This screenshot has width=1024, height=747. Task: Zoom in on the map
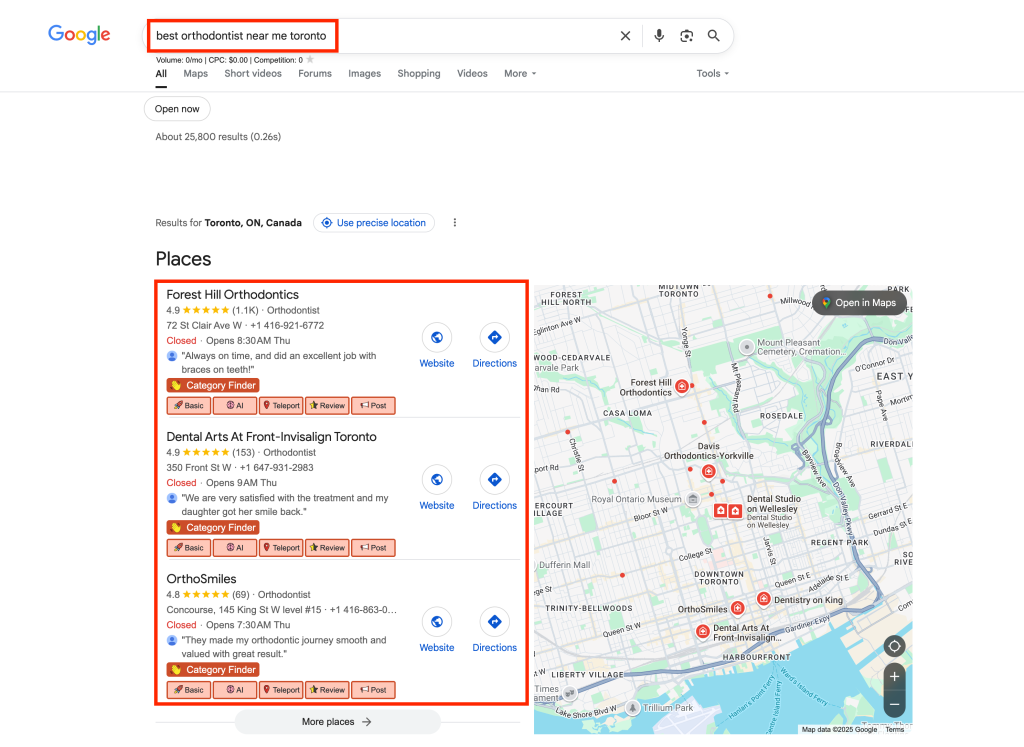click(x=894, y=676)
